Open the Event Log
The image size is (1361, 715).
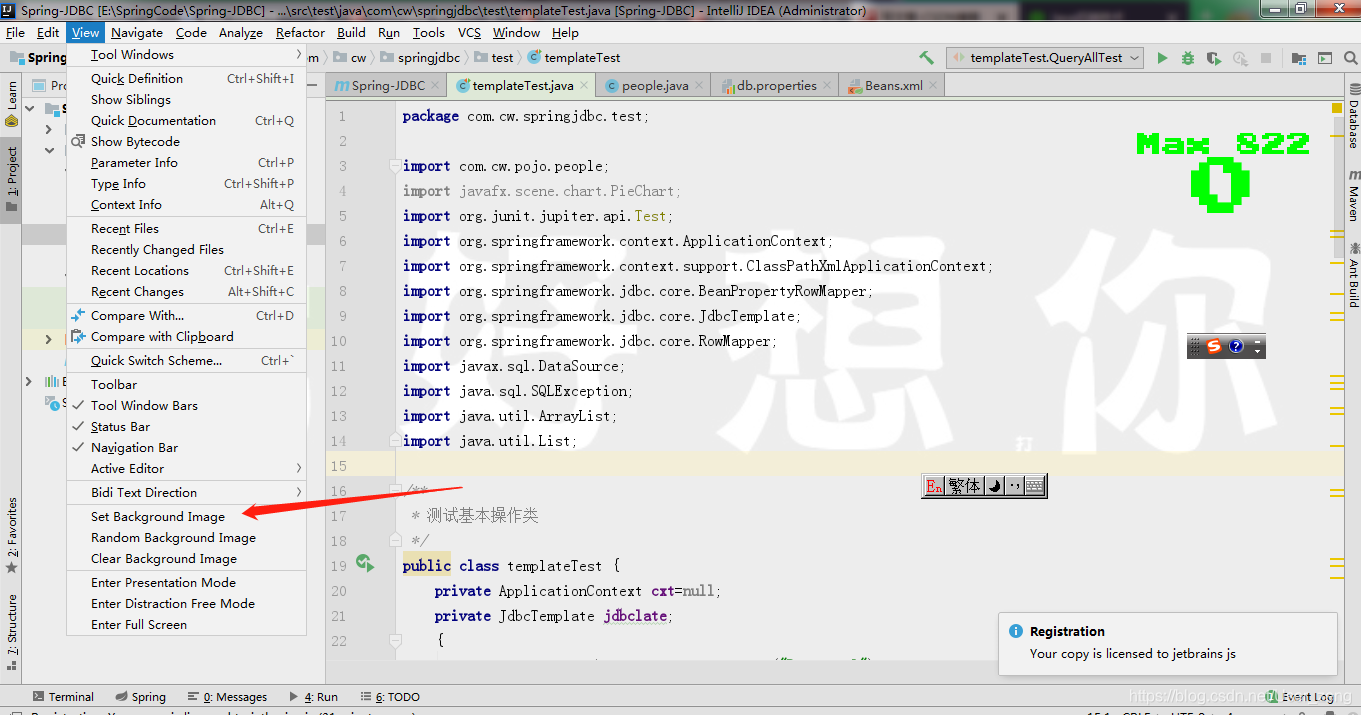1300,697
